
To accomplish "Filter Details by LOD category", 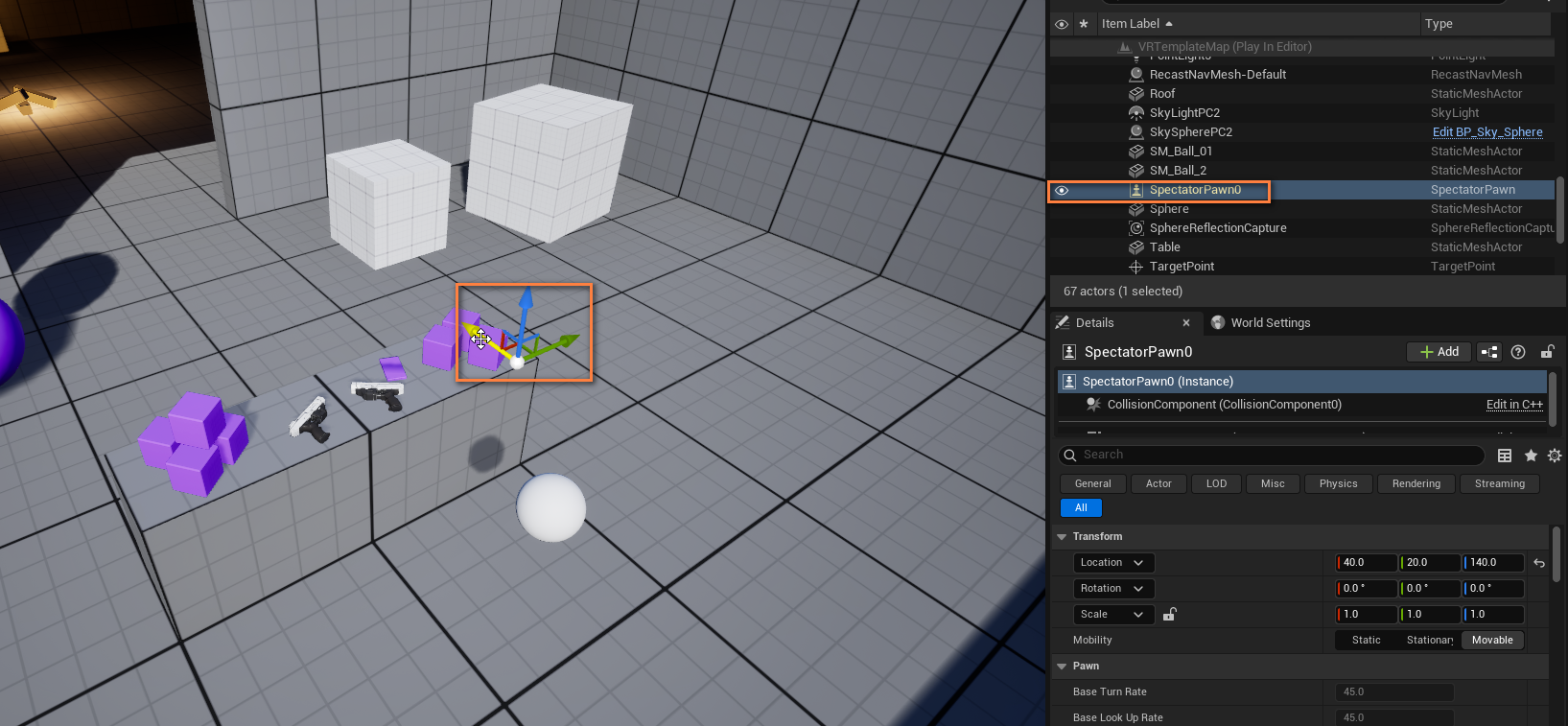I will click(1216, 484).
